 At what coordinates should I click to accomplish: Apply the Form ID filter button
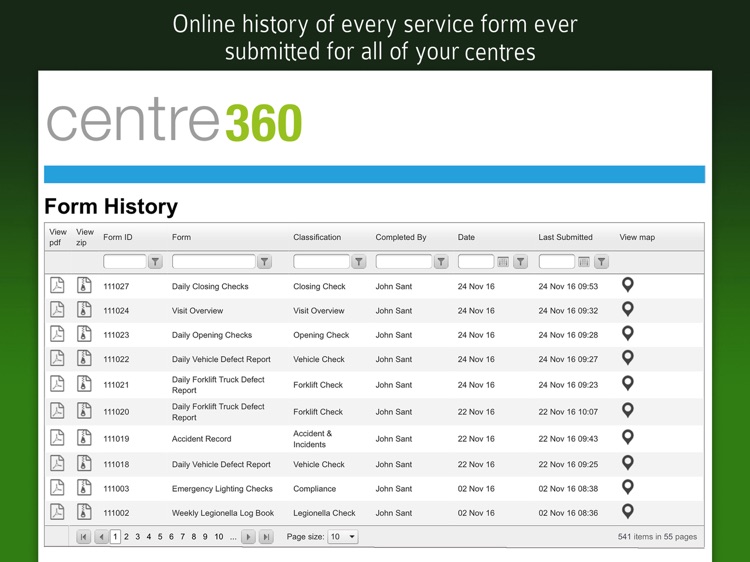tap(155, 262)
